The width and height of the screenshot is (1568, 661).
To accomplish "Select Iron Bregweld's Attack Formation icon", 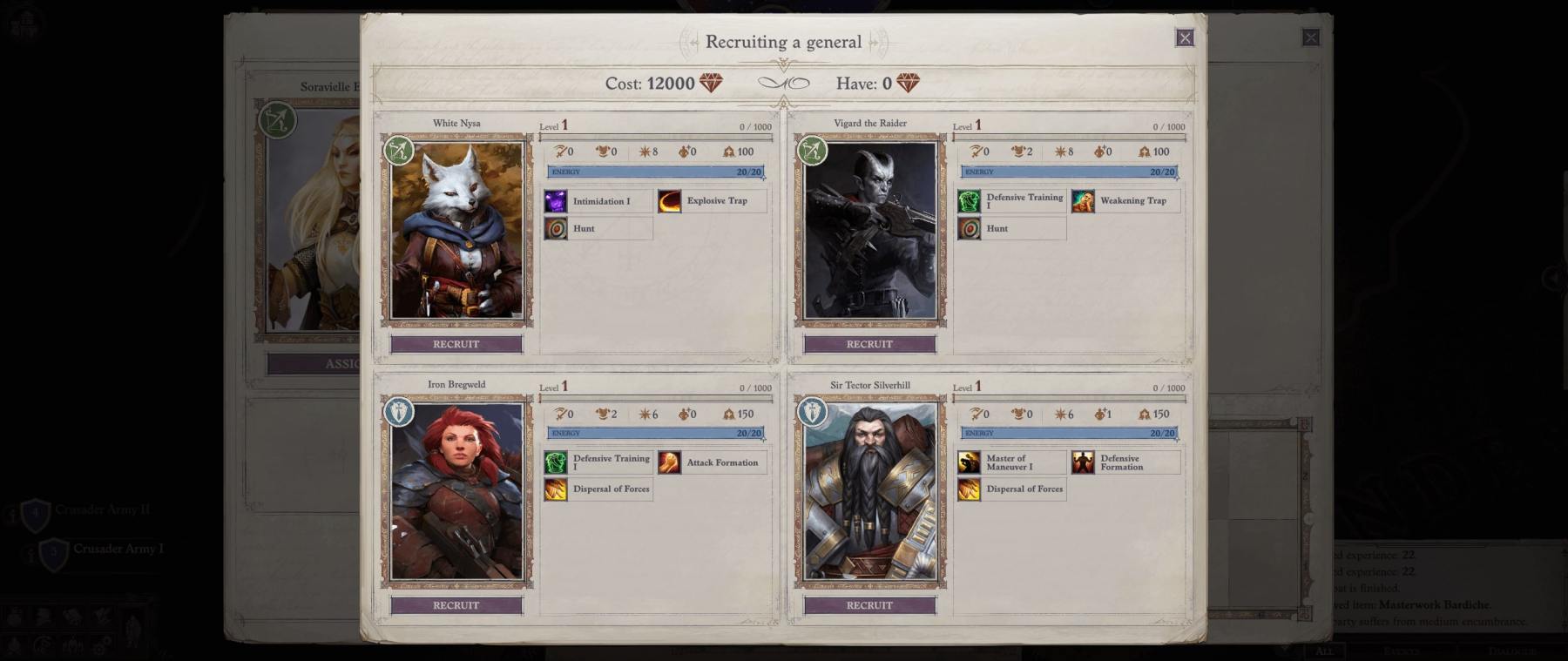I will point(670,462).
